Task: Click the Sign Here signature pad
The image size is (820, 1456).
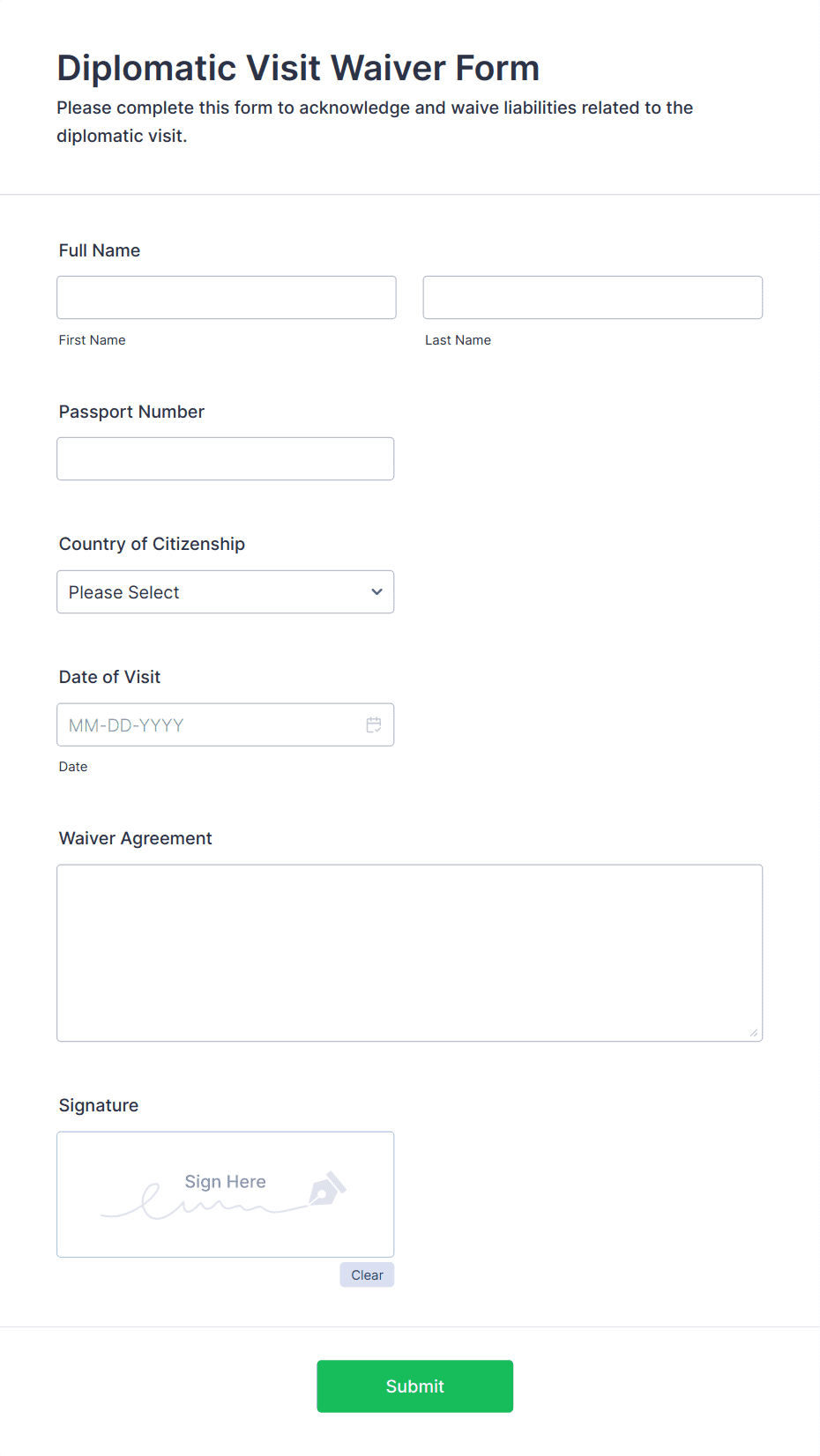Action: click(x=226, y=1195)
